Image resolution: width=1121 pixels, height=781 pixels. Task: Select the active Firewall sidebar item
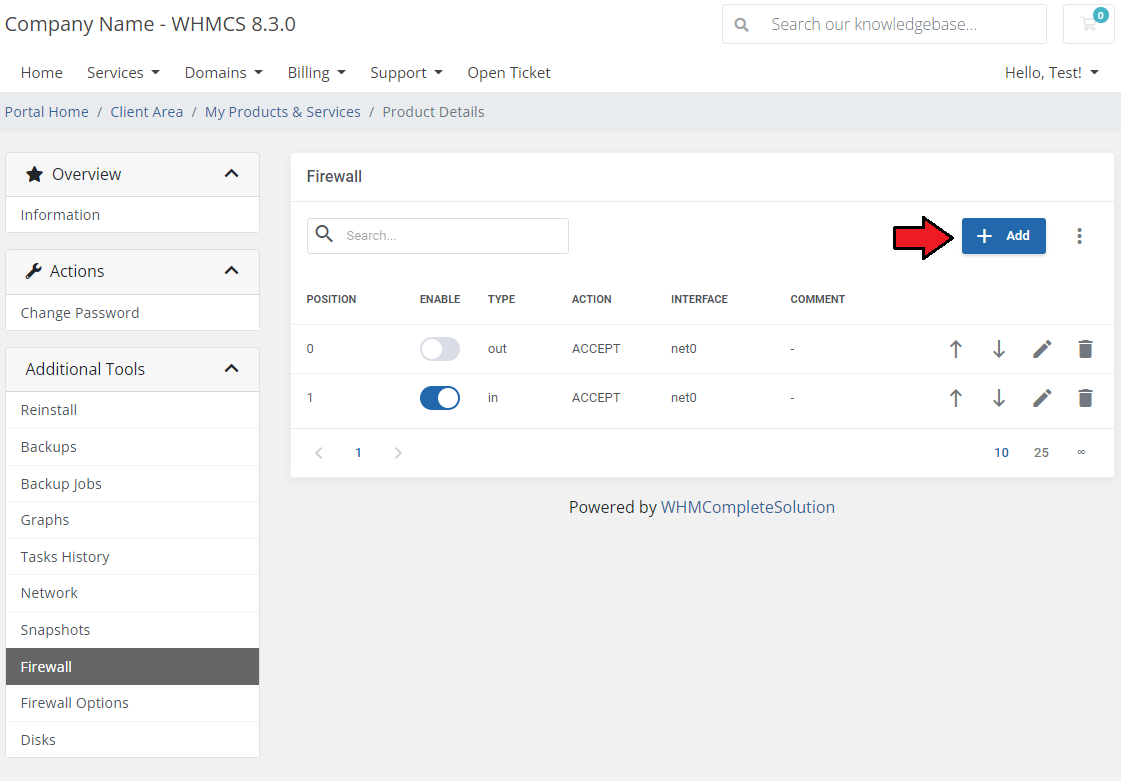coord(132,667)
